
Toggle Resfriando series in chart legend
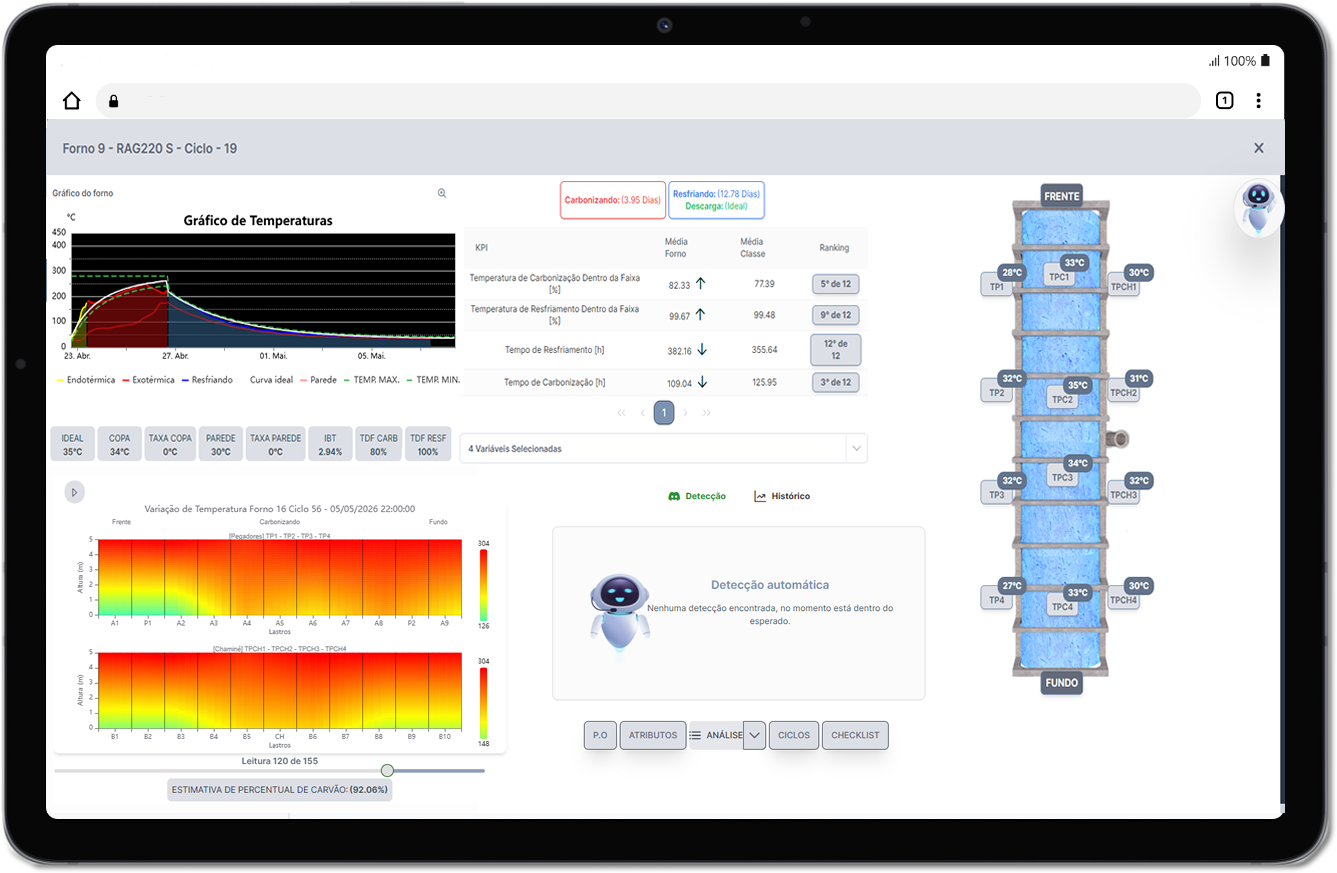click(x=208, y=380)
